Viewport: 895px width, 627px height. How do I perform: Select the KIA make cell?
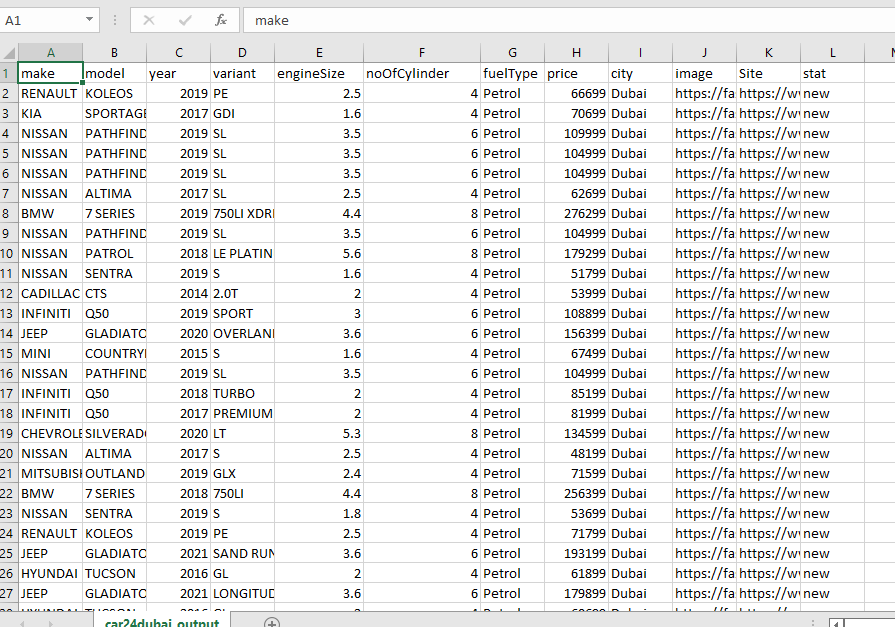pos(51,114)
